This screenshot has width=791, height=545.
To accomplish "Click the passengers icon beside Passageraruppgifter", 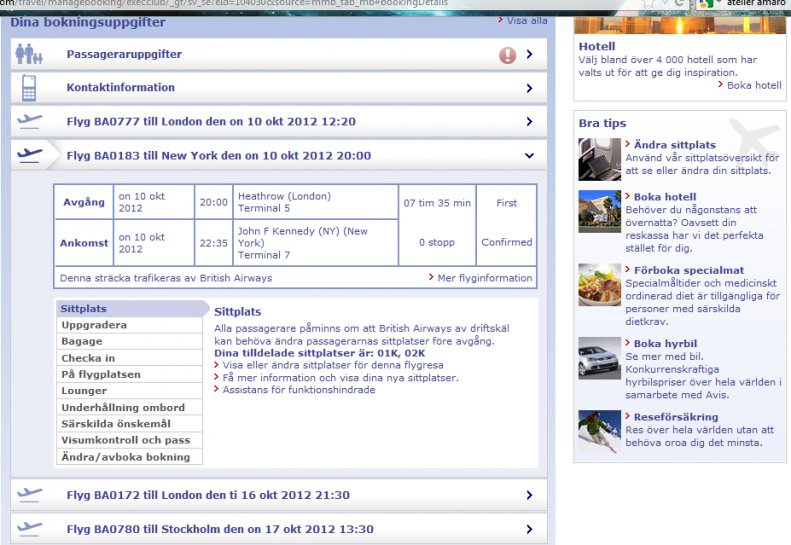I will 29,54.
